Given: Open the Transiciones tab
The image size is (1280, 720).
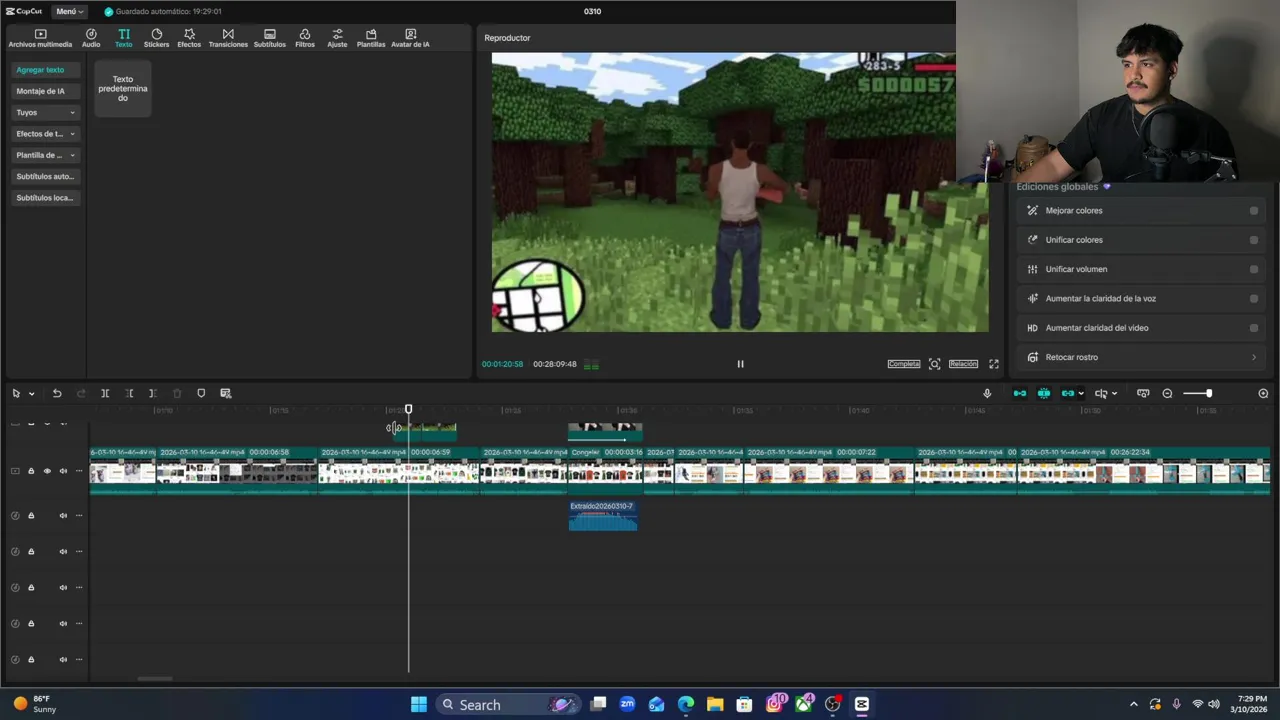Looking at the screenshot, I should pos(228,38).
